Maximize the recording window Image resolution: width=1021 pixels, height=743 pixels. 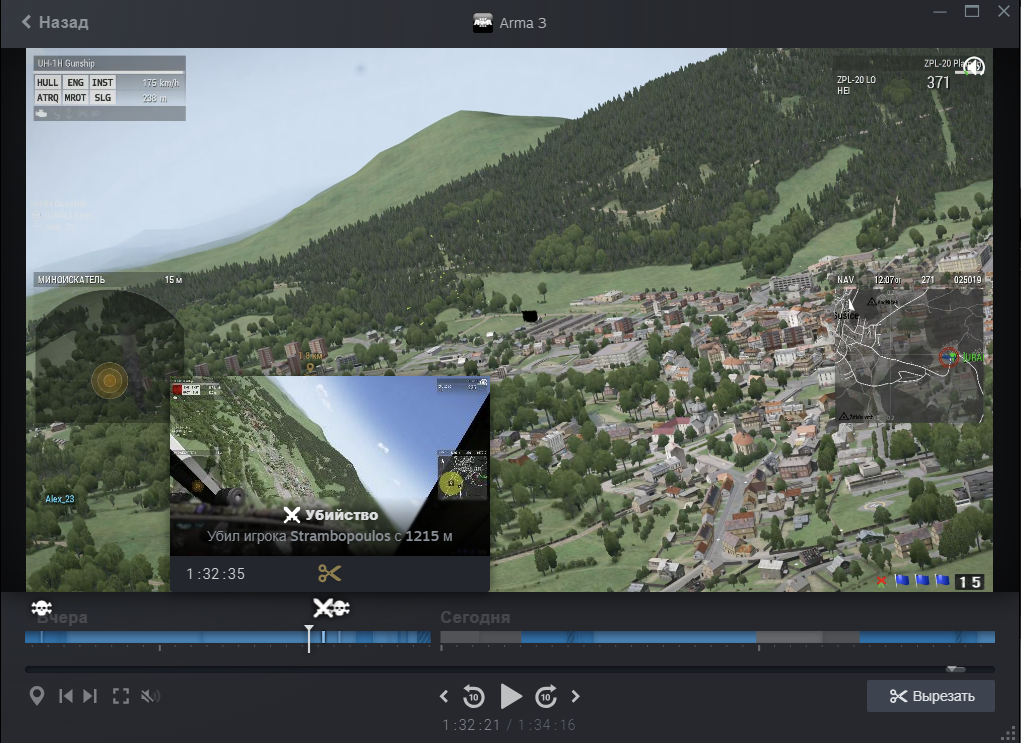[972, 11]
